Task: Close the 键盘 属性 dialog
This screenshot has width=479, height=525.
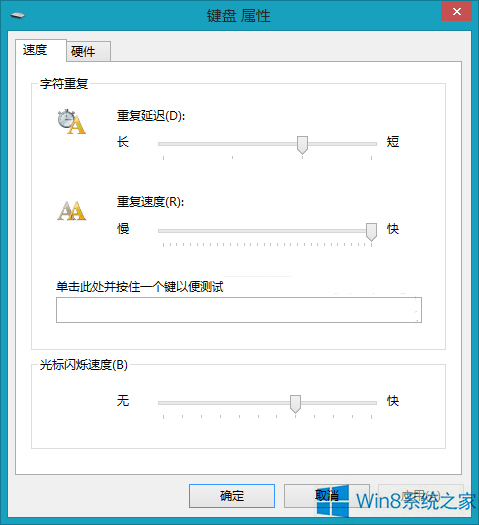Action: 456,12
